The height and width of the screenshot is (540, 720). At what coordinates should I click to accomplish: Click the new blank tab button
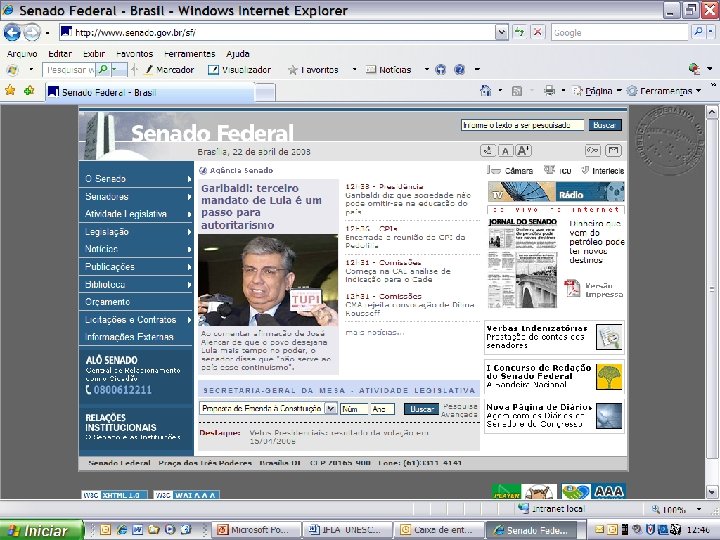pyautogui.click(x=265, y=92)
